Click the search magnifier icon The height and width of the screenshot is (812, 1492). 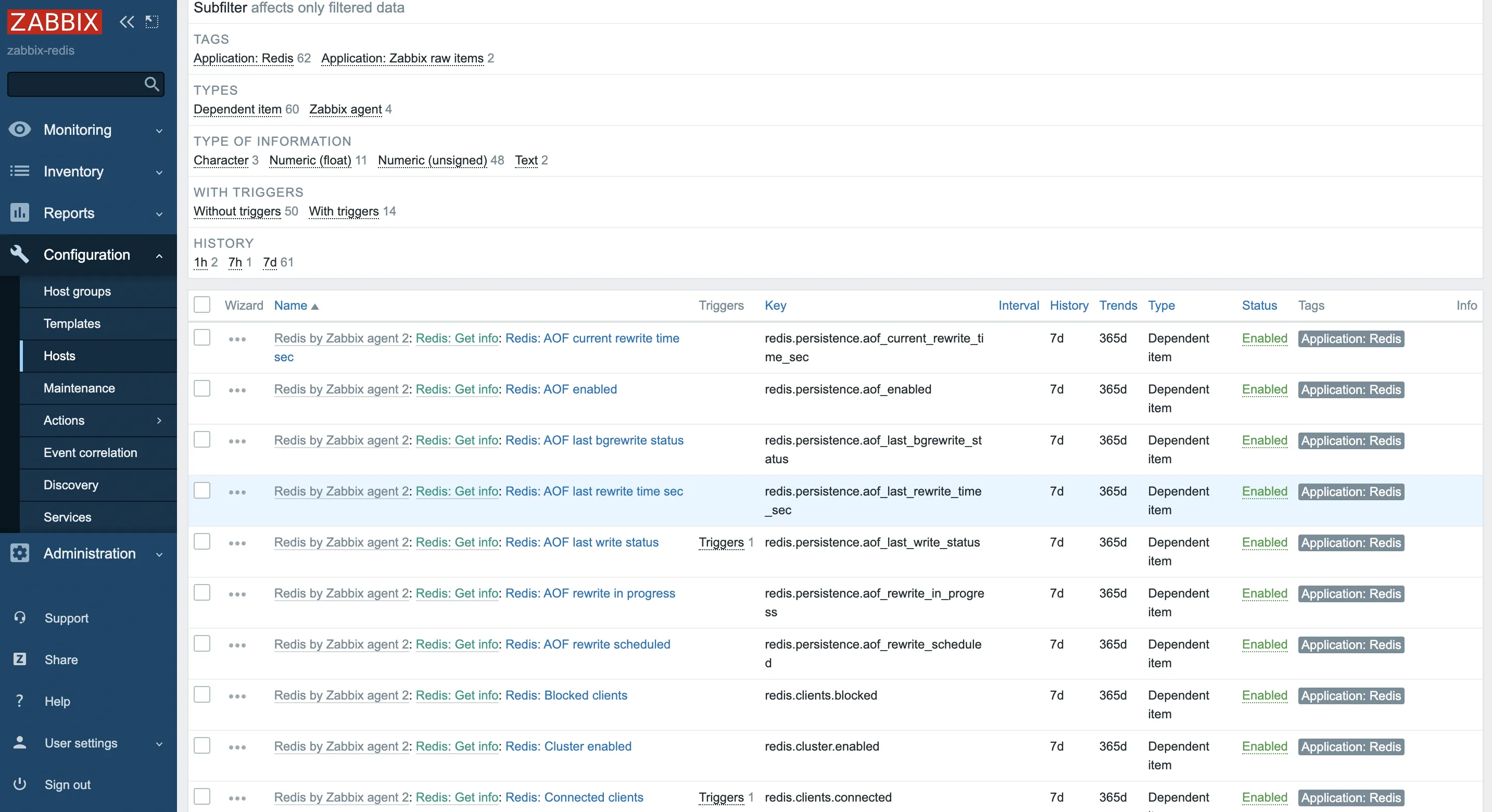(x=151, y=84)
